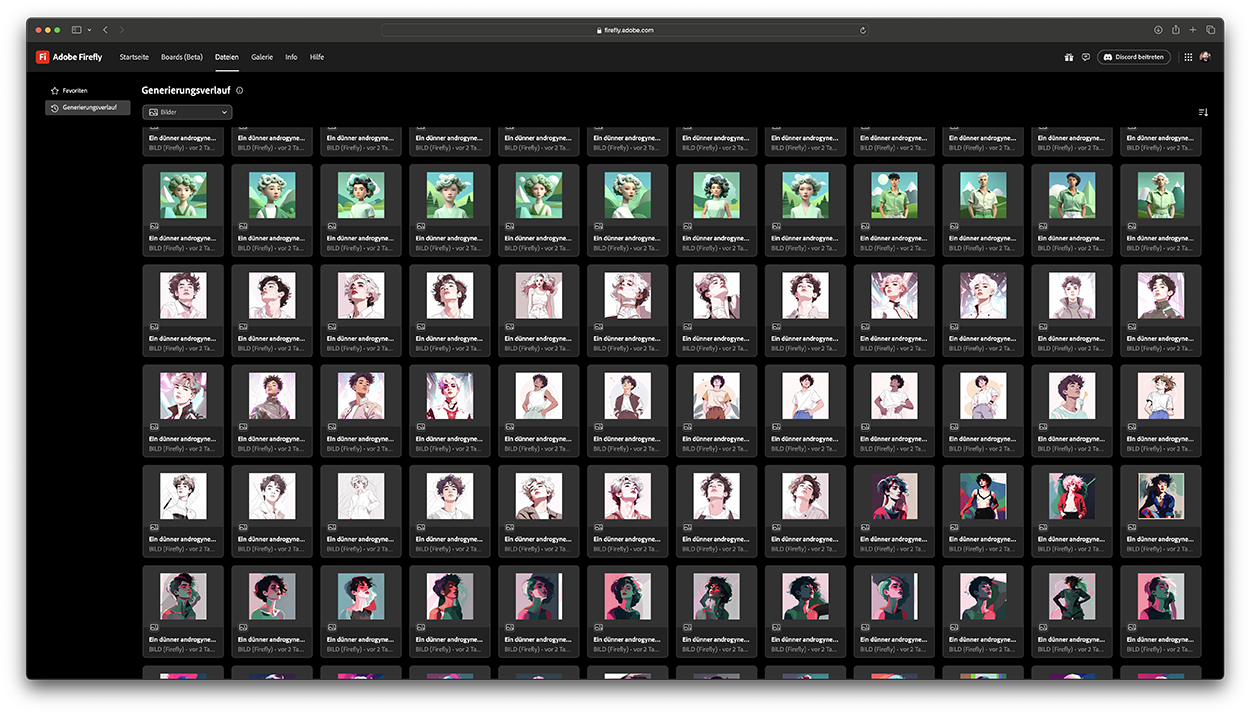Click the Safari share icon
This screenshot has height=714, width=1250.
click(x=1176, y=30)
